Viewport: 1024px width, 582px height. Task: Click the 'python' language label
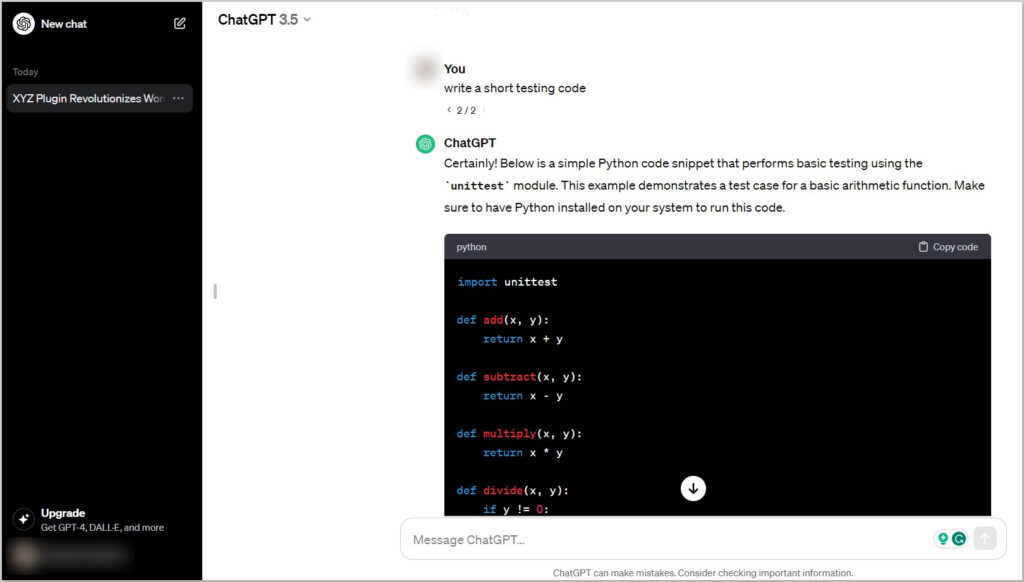(472, 247)
